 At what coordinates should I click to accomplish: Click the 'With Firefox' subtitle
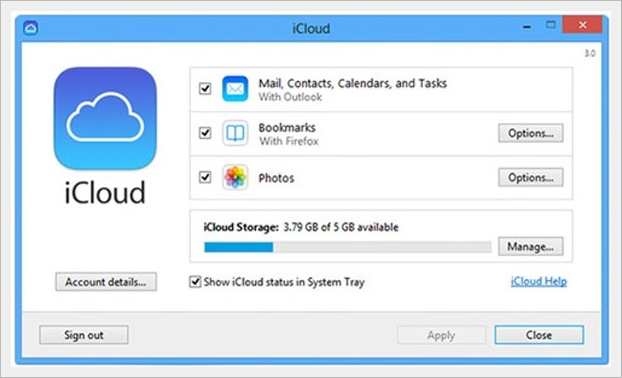[289, 141]
